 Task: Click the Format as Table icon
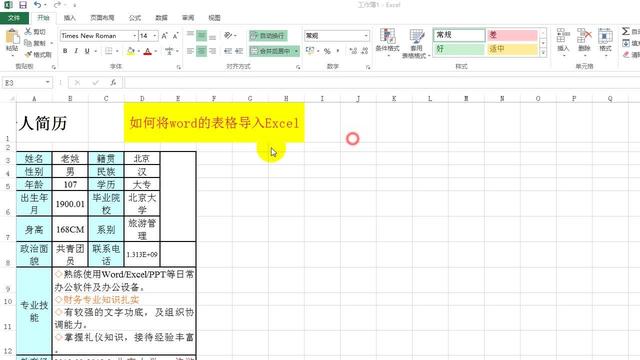pos(416,37)
